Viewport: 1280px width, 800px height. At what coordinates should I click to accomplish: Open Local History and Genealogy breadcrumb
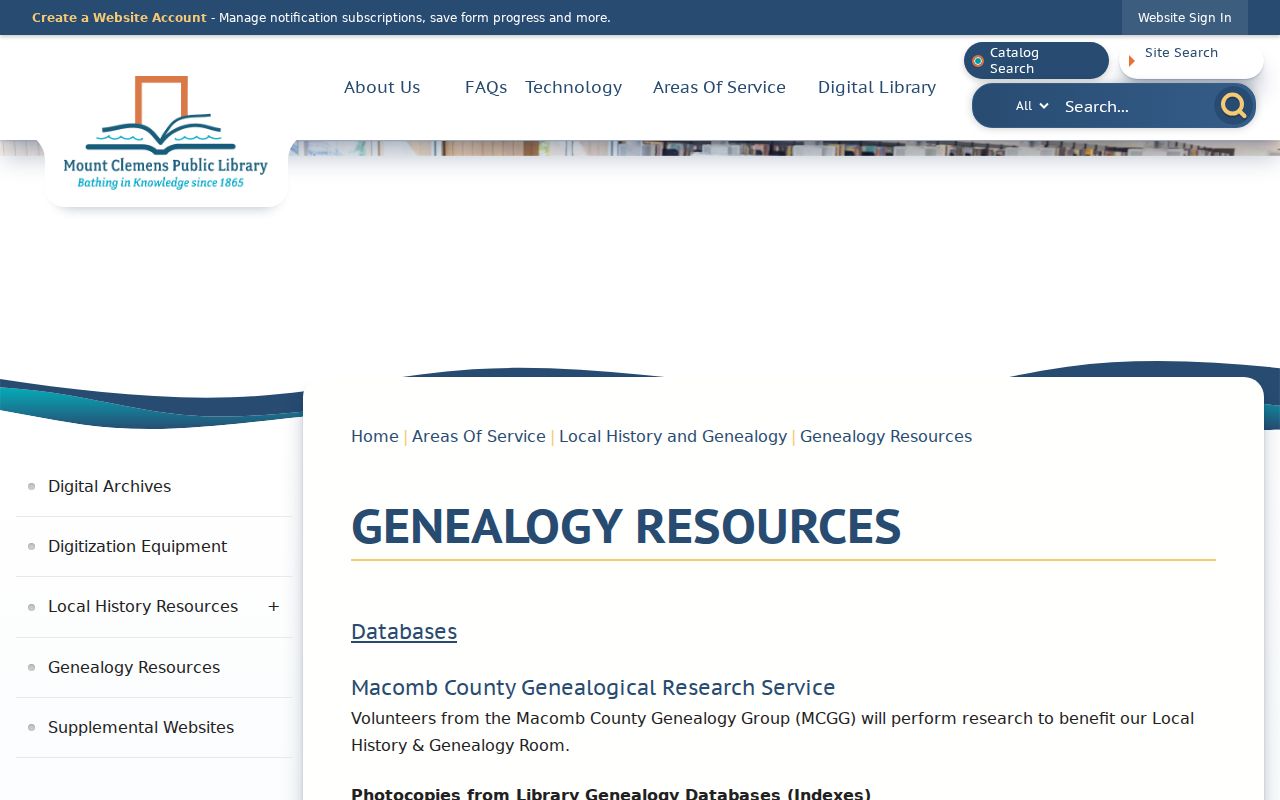(673, 436)
